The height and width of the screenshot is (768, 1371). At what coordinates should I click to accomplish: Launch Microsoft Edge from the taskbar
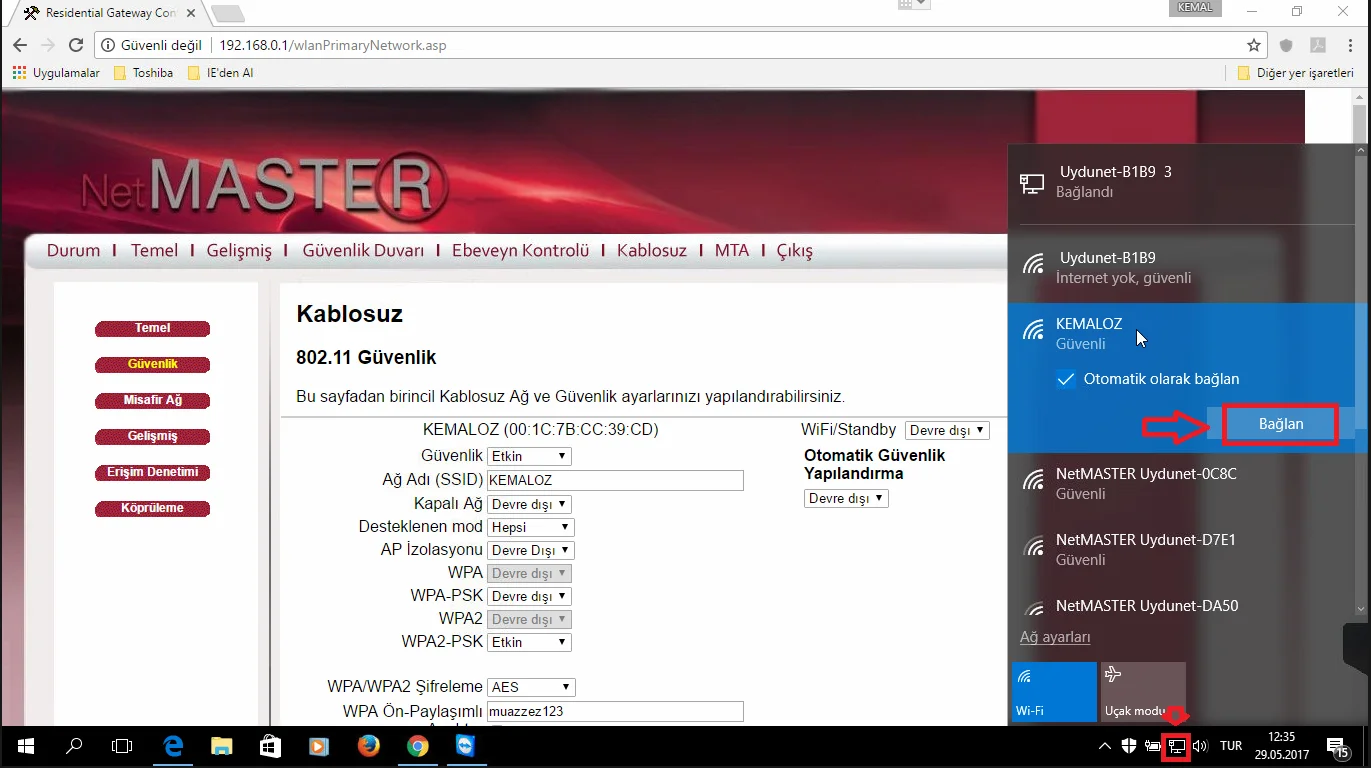point(172,745)
